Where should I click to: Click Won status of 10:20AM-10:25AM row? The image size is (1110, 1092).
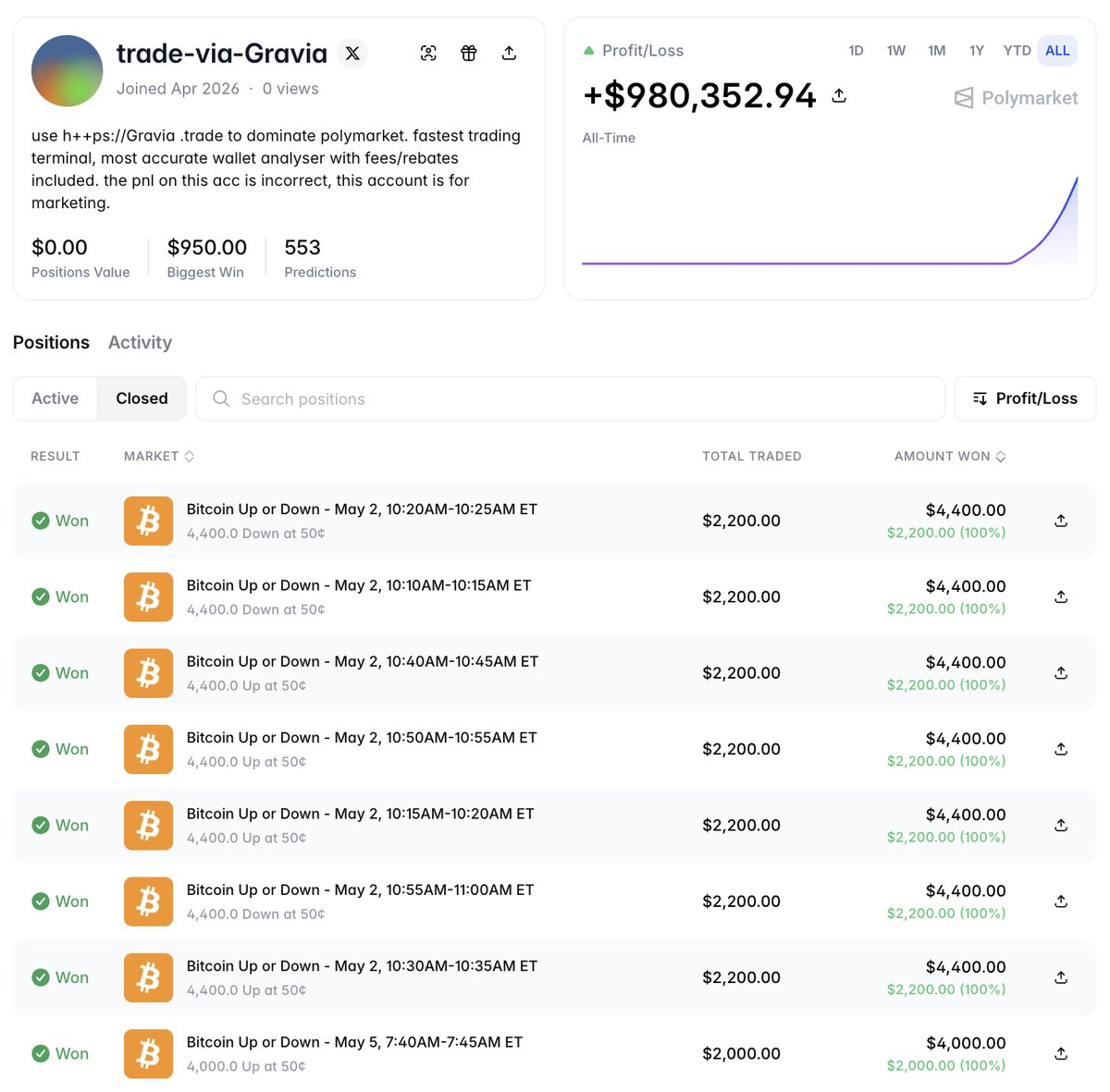click(x=60, y=521)
